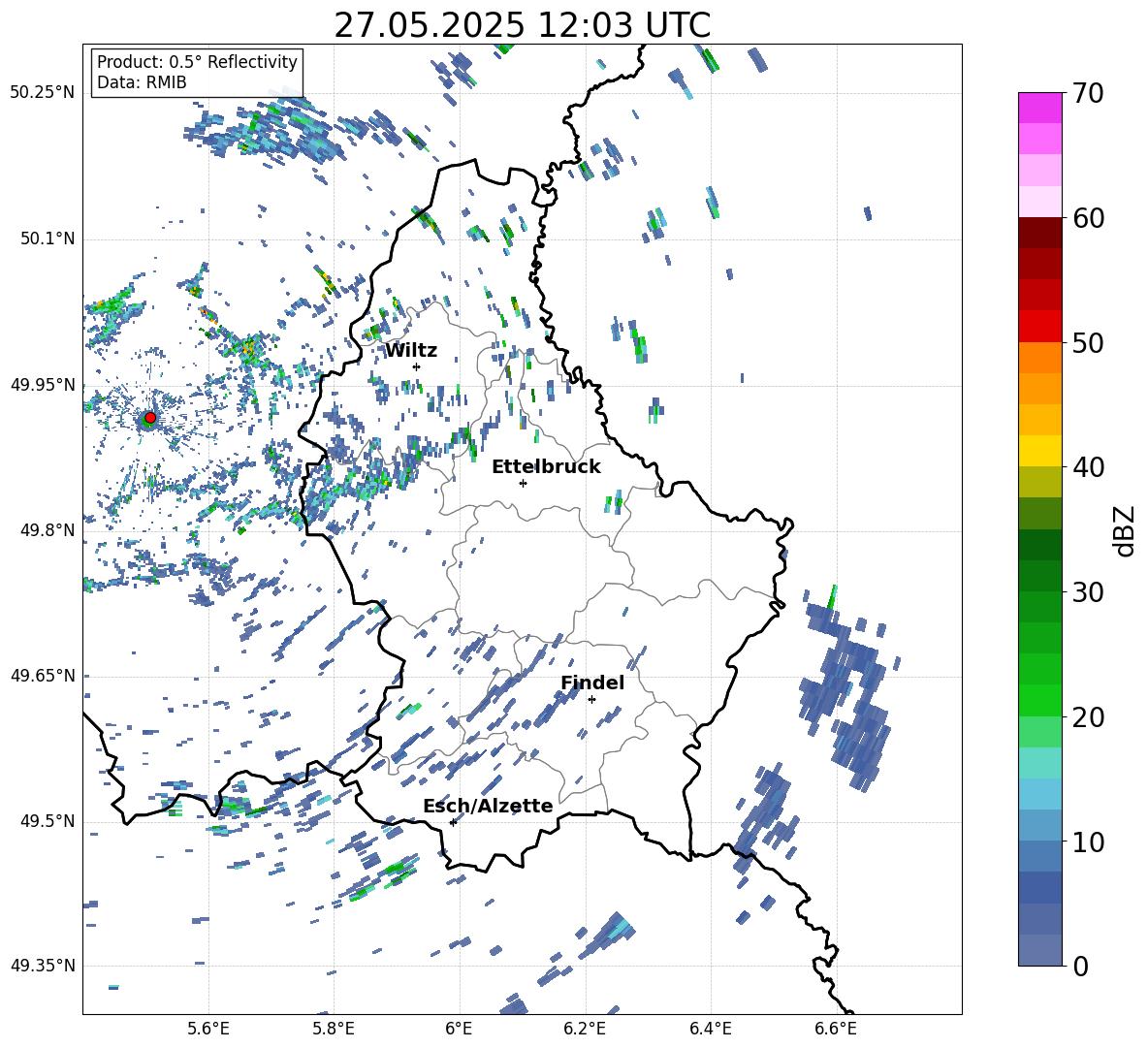The height and width of the screenshot is (1048, 1148).
Task: Click the 50.1°N latitude label
Action: [x=48, y=238]
